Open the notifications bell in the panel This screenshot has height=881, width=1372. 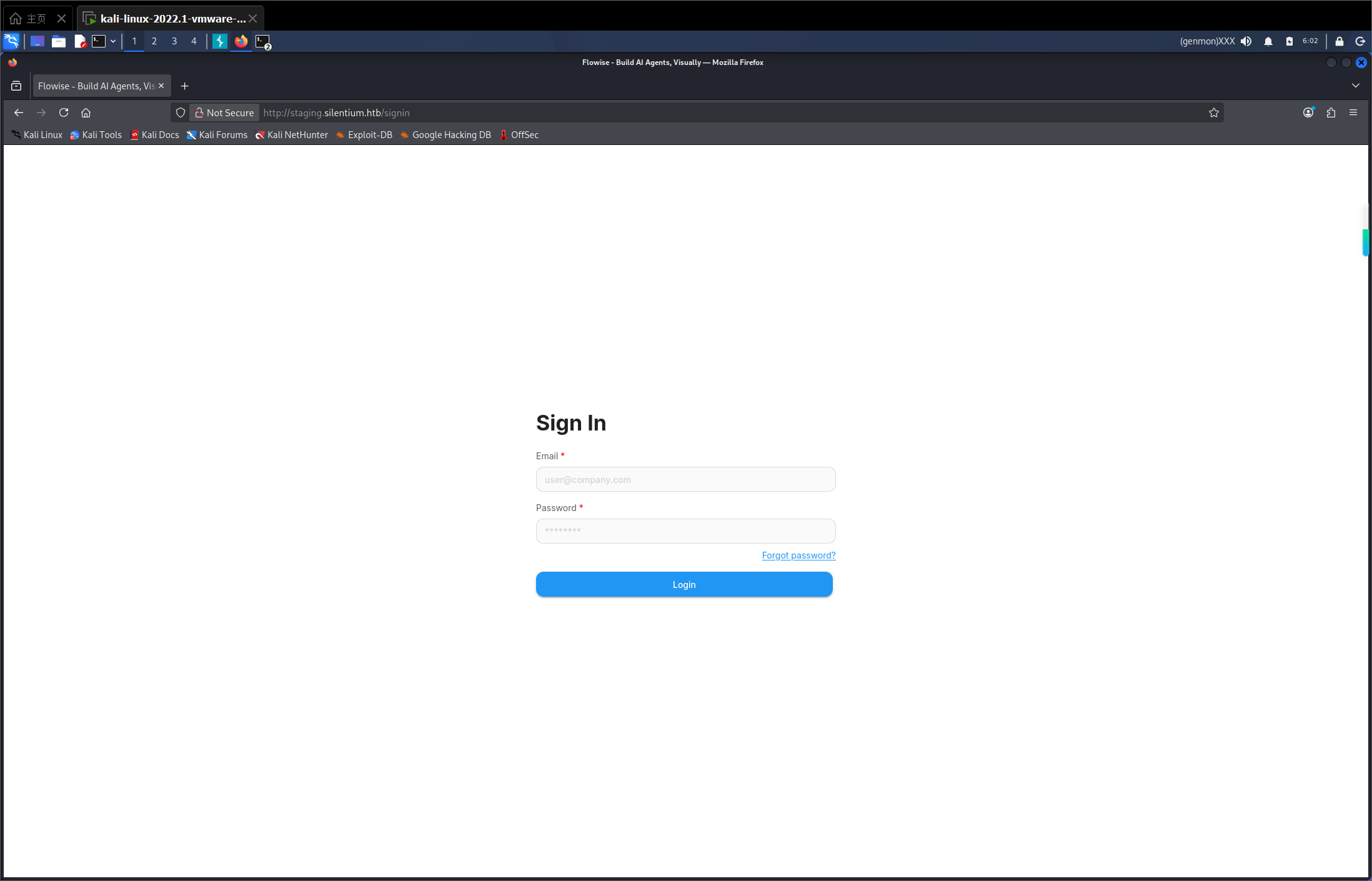(1268, 41)
